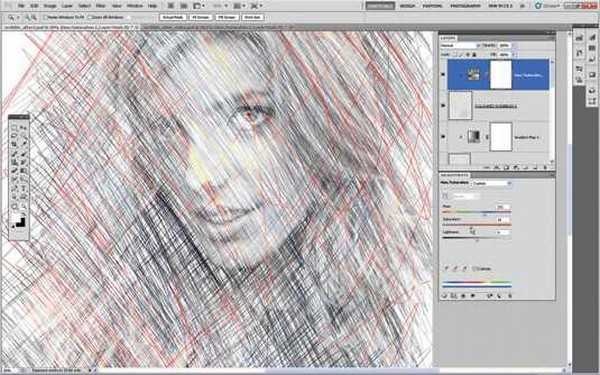600x375 pixels.
Task: Select the Pen tool
Action: pyautogui.click(x=13, y=188)
